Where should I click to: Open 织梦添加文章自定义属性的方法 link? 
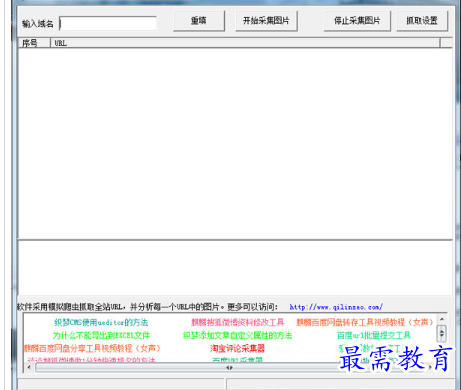click(237, 335)
